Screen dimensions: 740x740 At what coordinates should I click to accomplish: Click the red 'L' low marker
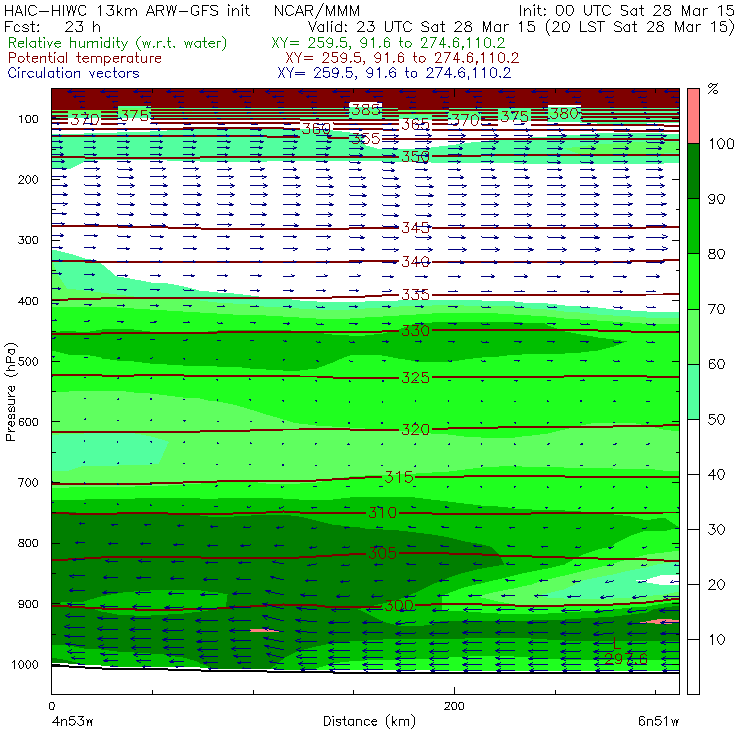point(616,643)
